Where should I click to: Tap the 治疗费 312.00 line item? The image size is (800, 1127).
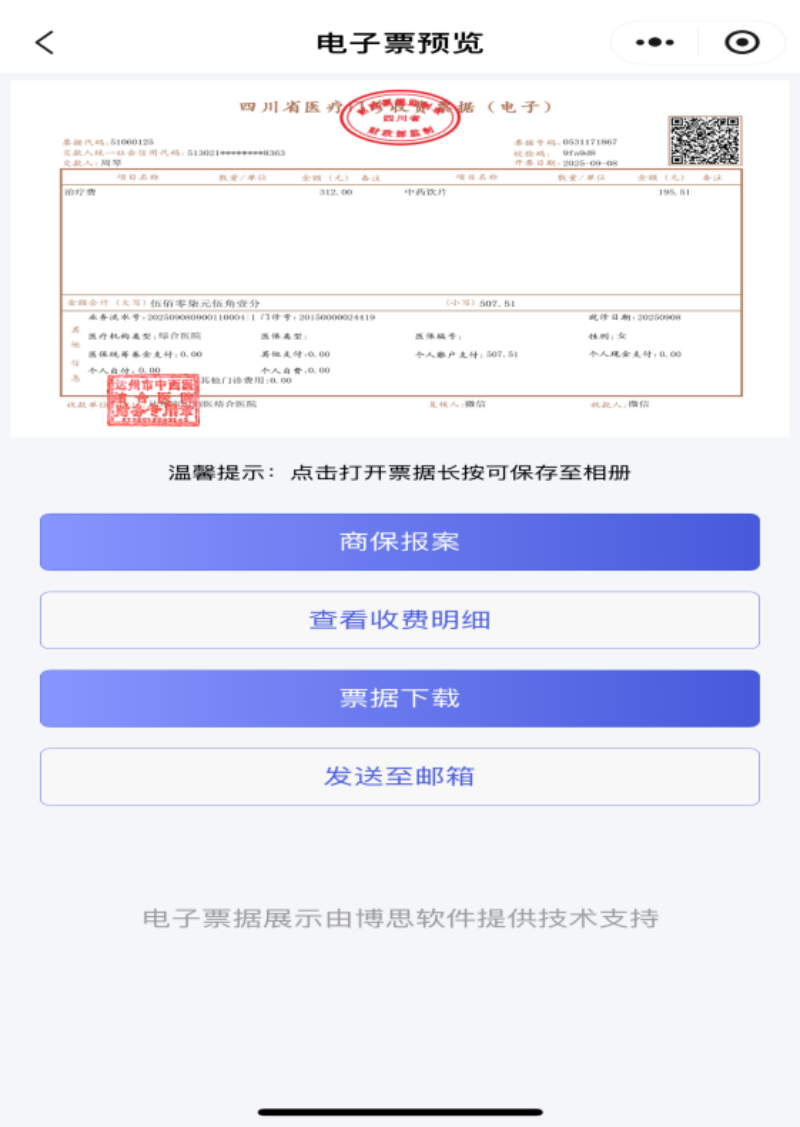point(208,193)
